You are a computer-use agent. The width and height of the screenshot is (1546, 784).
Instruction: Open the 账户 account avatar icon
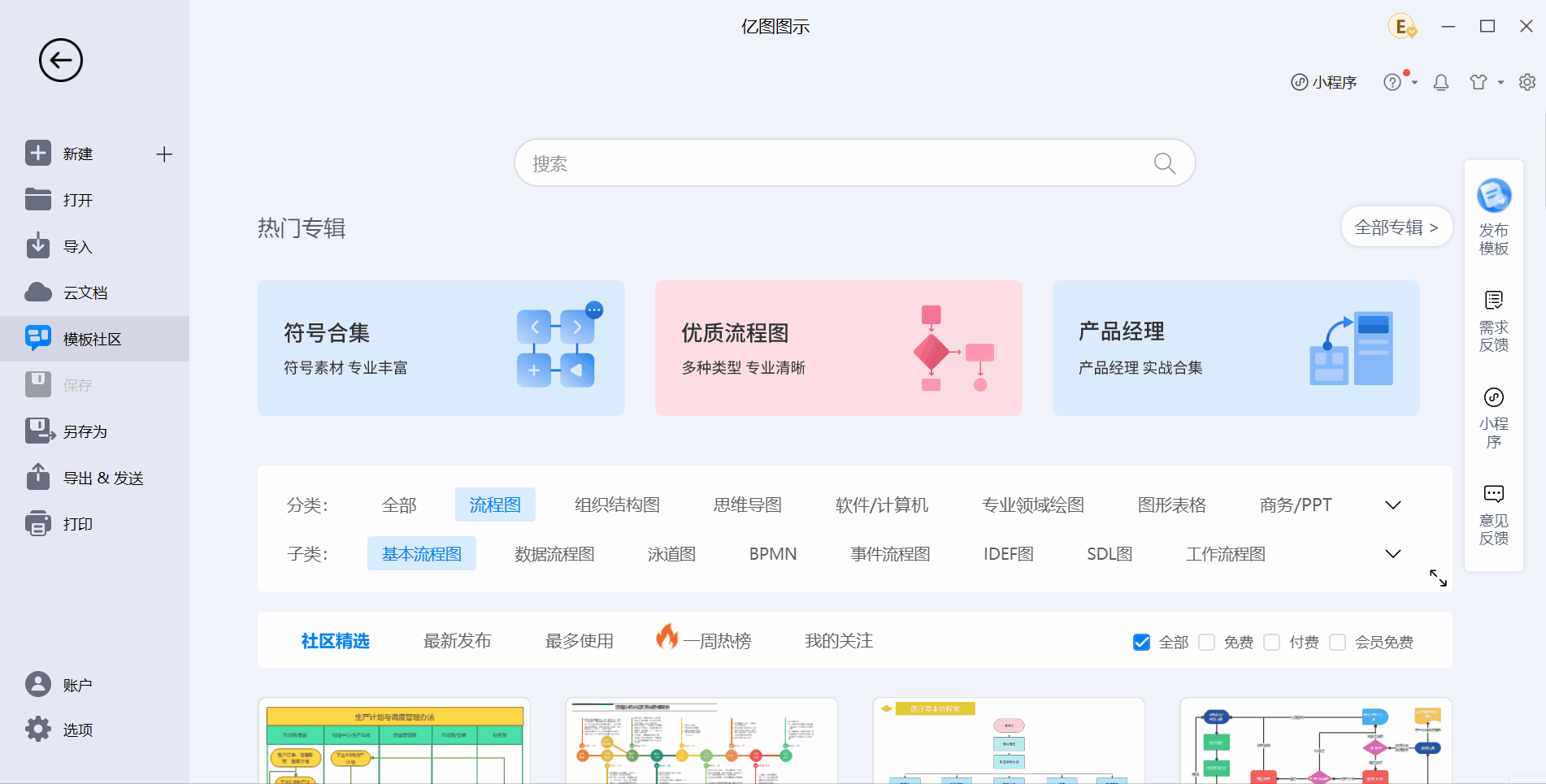(38, 684)
